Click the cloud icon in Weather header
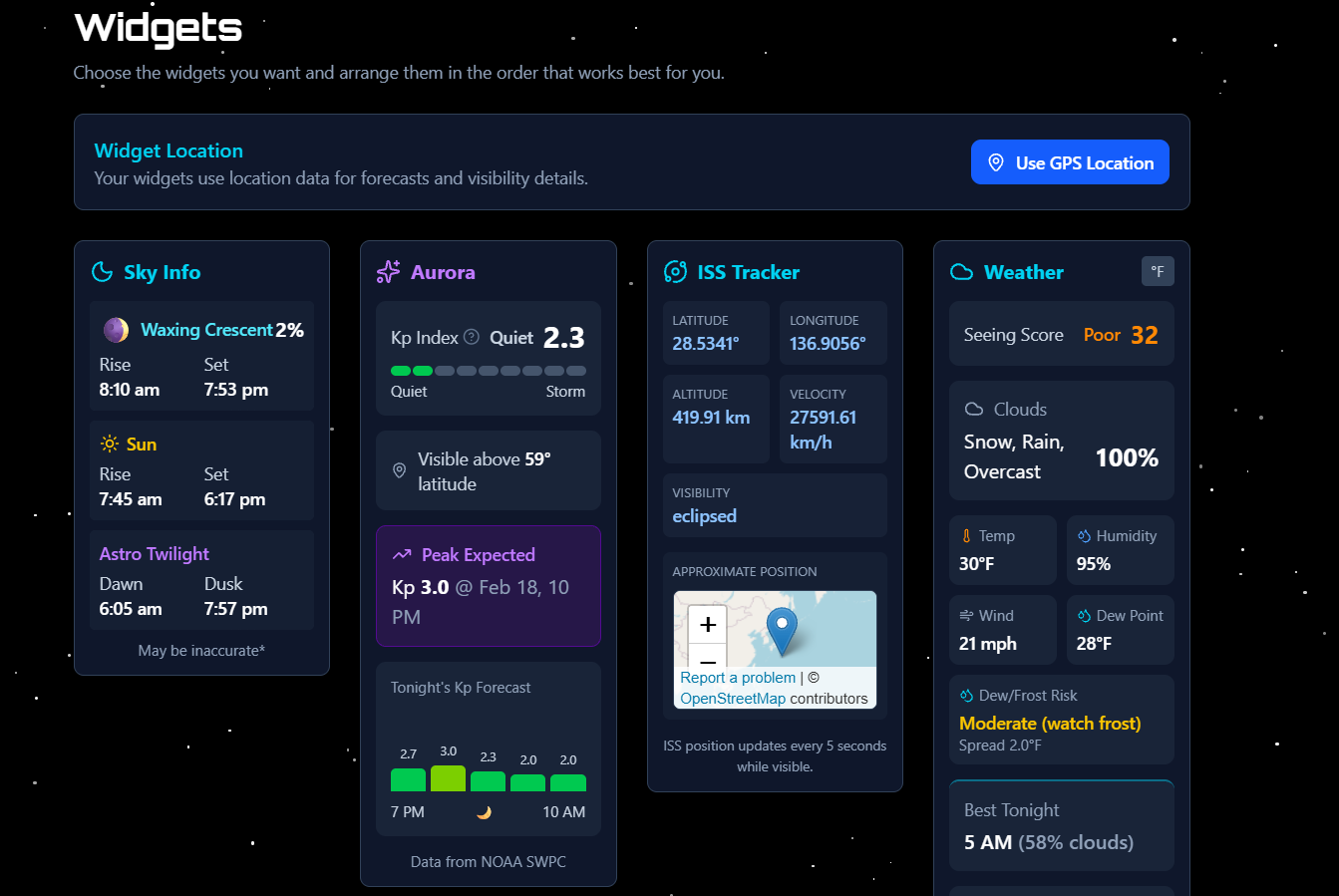Viewport: 1339px width, 896px height. tap(960, 270)
